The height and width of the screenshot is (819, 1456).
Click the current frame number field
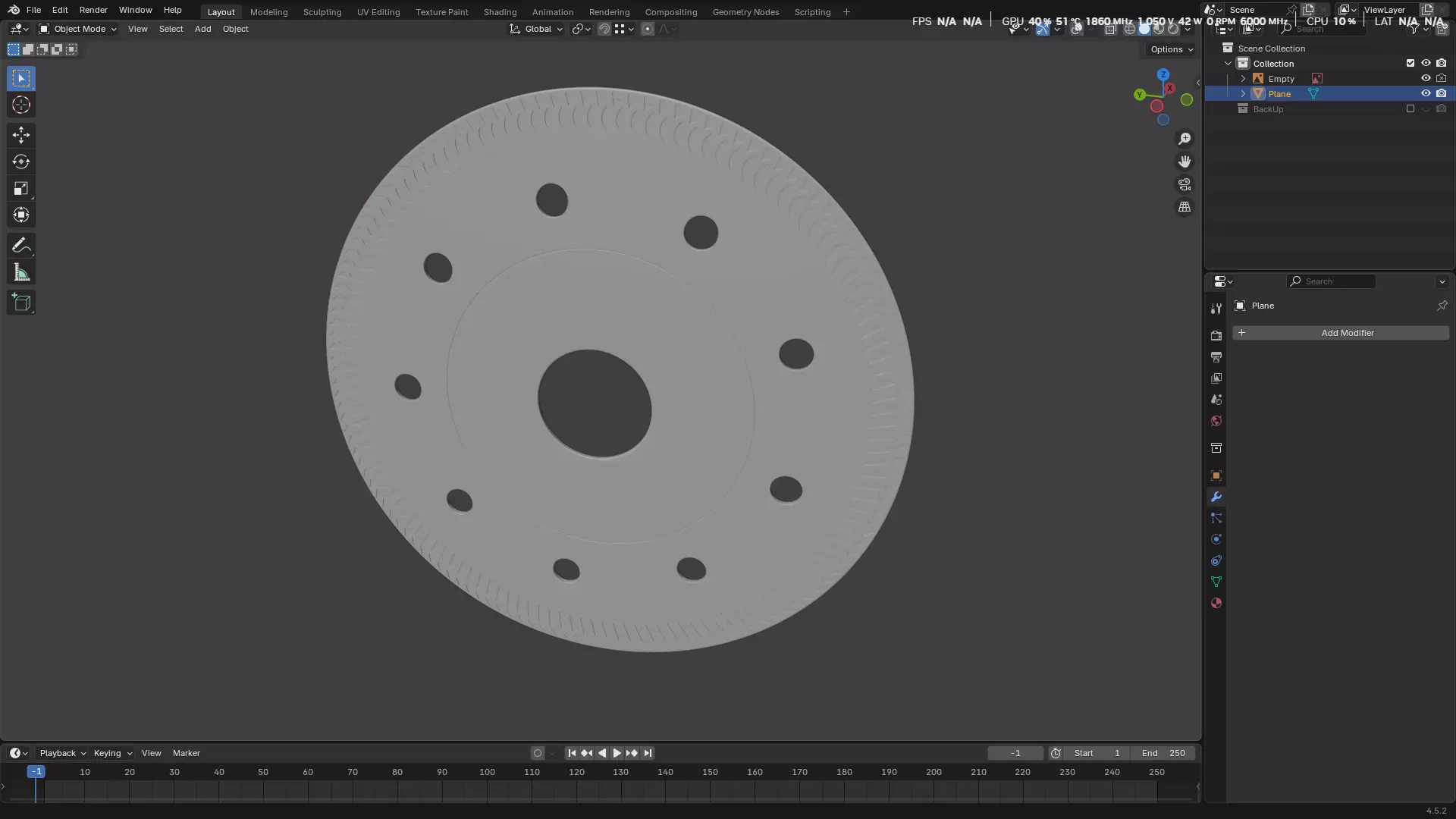1015,753
